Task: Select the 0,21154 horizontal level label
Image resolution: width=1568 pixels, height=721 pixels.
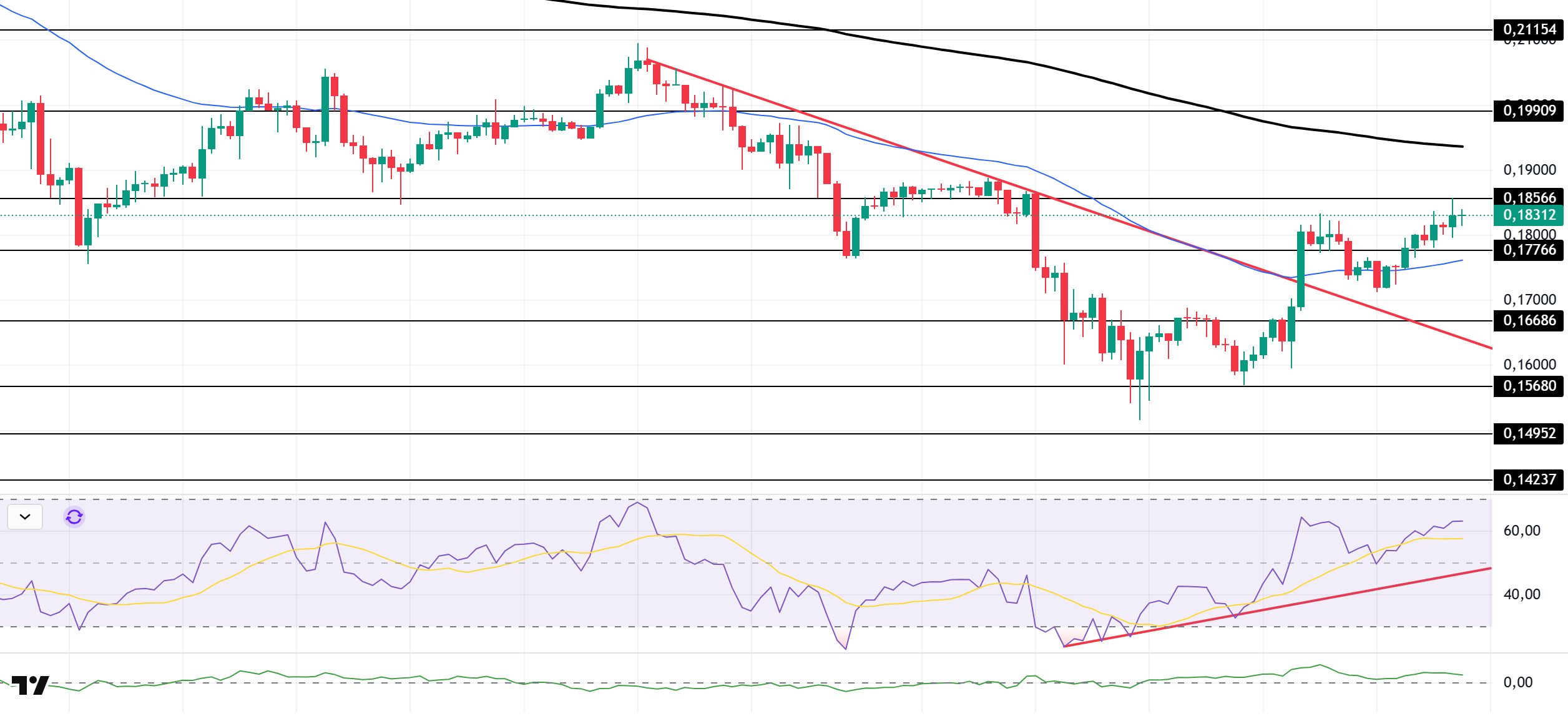Action: point(1528,29)
